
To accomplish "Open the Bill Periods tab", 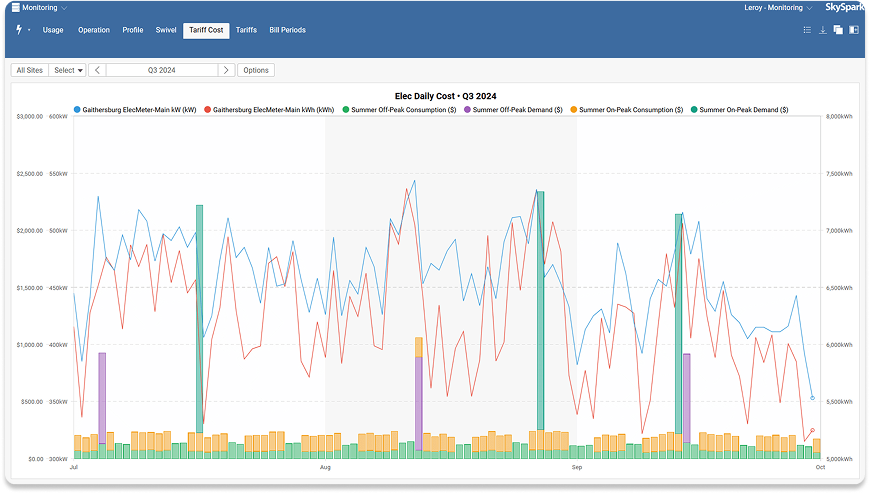I will (287, 30).
